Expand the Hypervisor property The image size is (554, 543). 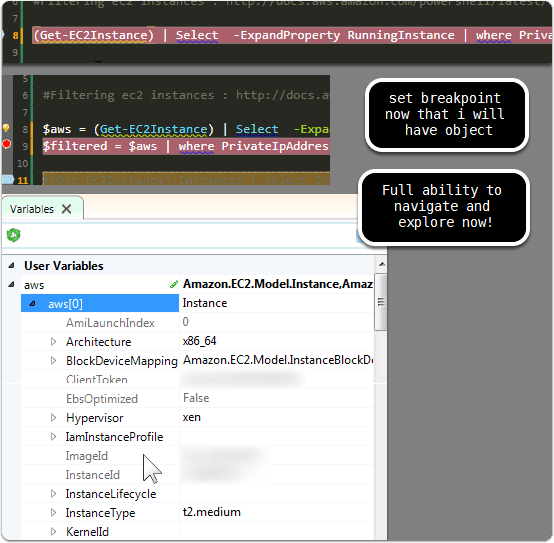(53, 418)
